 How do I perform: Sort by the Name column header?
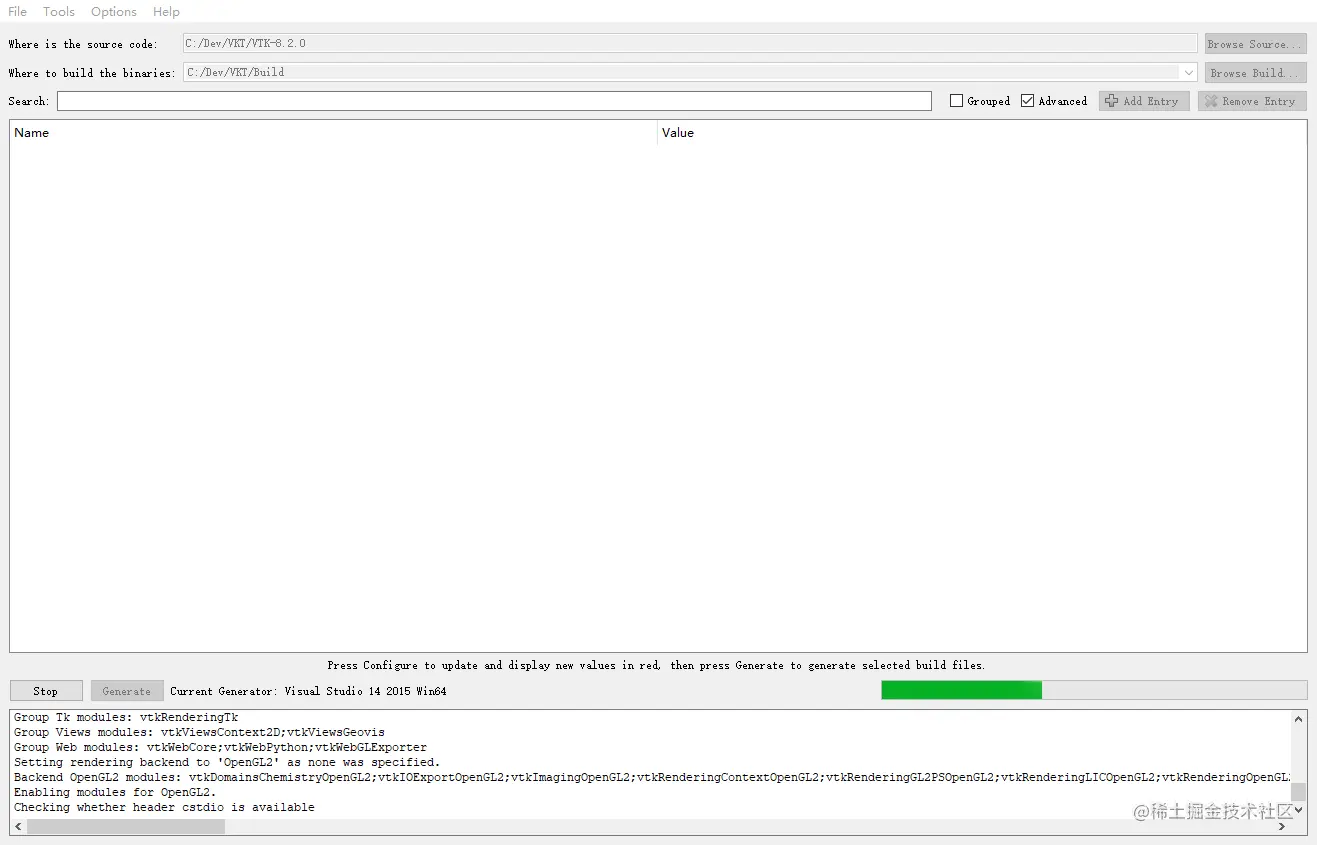(333, 132)
